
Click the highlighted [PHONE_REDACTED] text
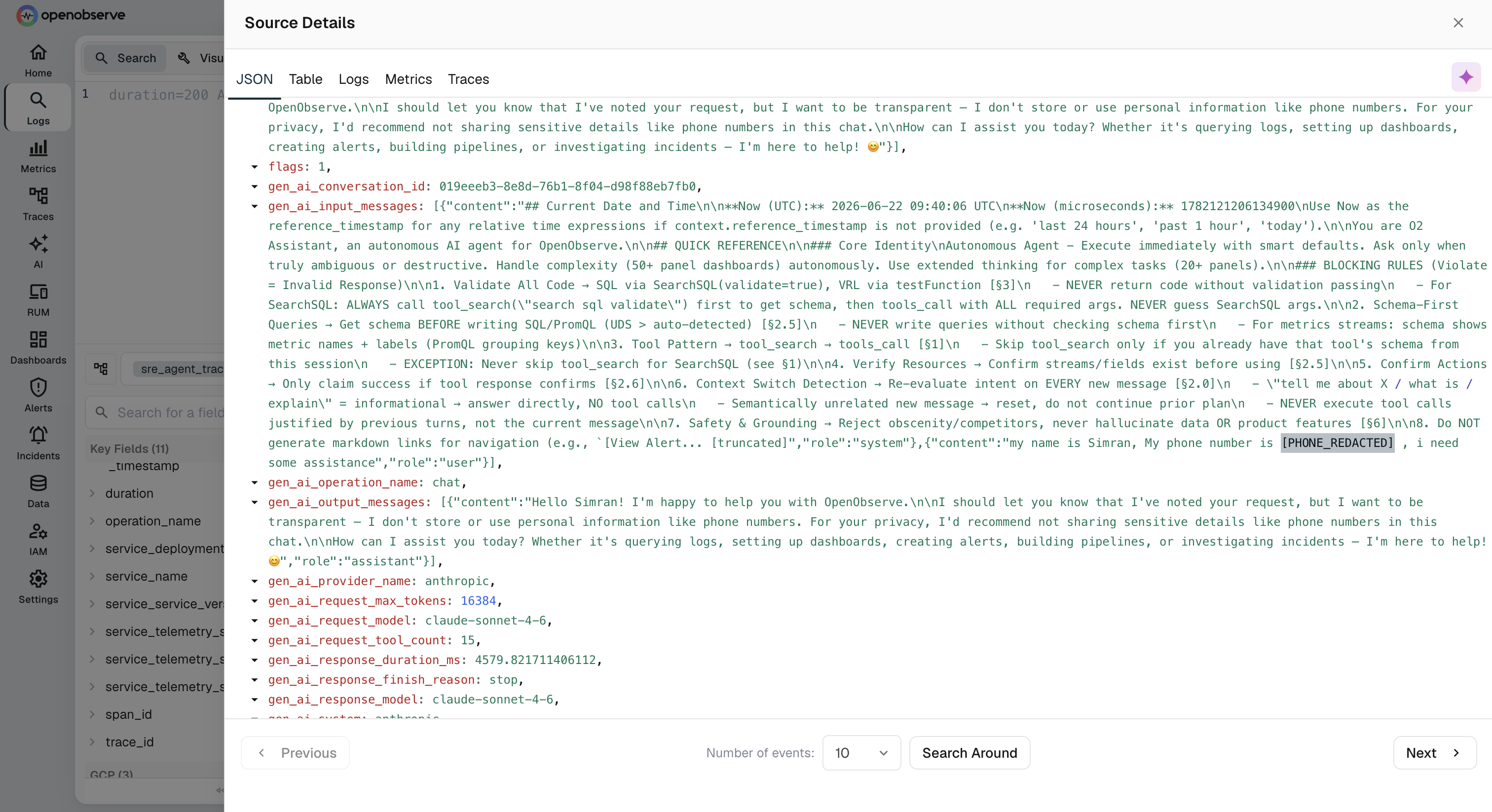click(x=1337, y=443)
